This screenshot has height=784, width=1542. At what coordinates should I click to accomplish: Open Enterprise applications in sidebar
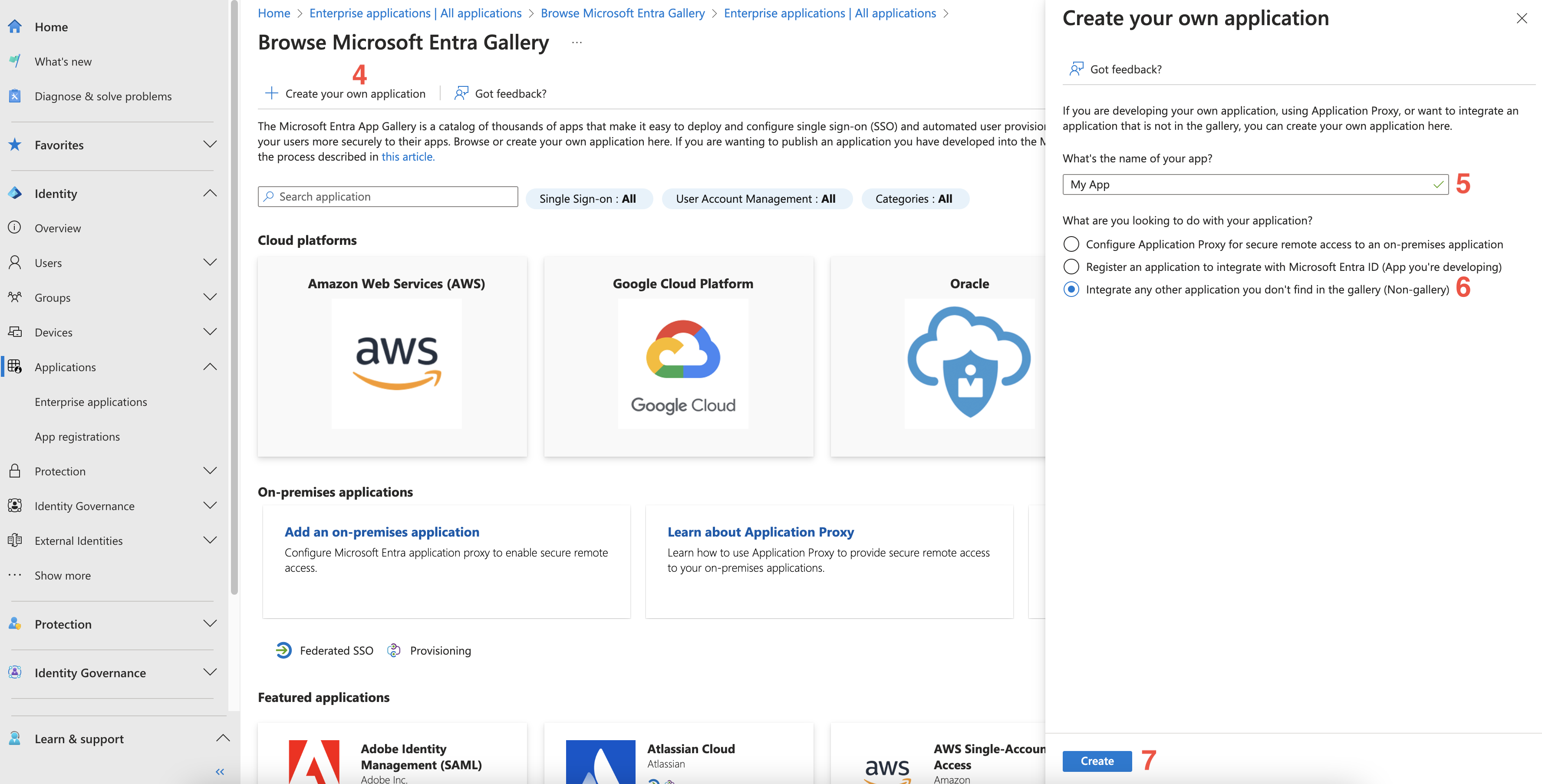90,402
